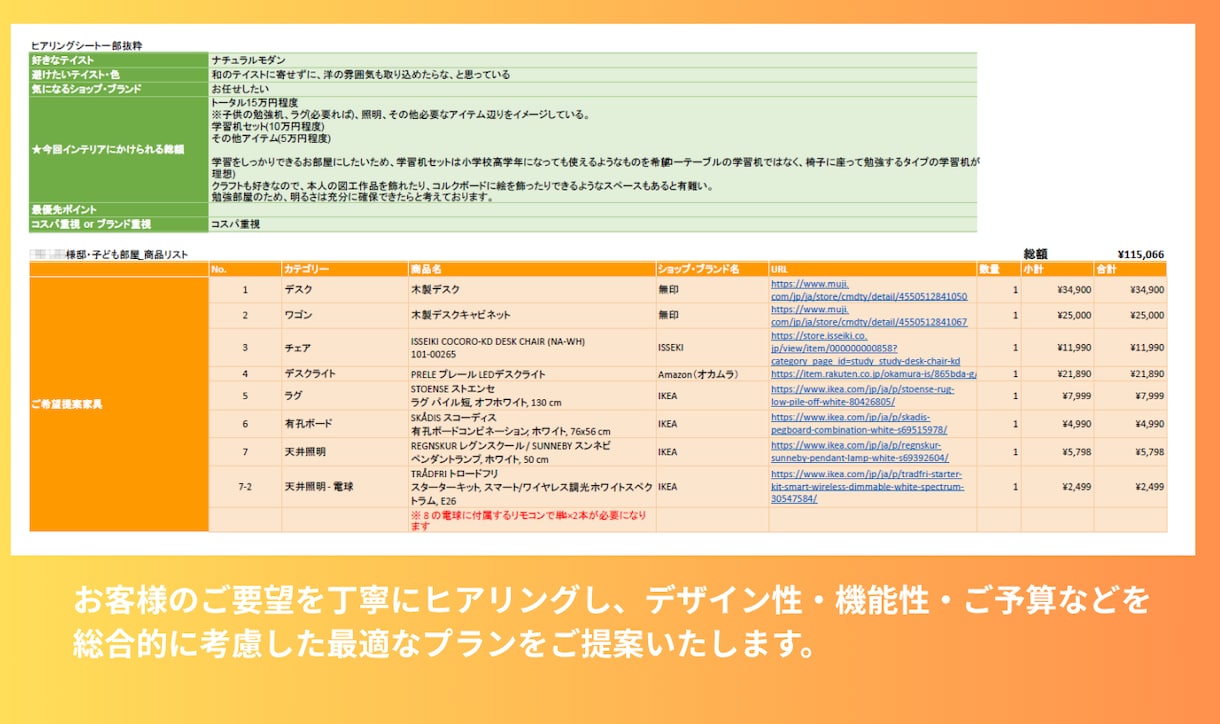Viewport: 1220px width, 724px height.
Task: Select the 木製デスクキャビネット product name cell
Action: 532,316
